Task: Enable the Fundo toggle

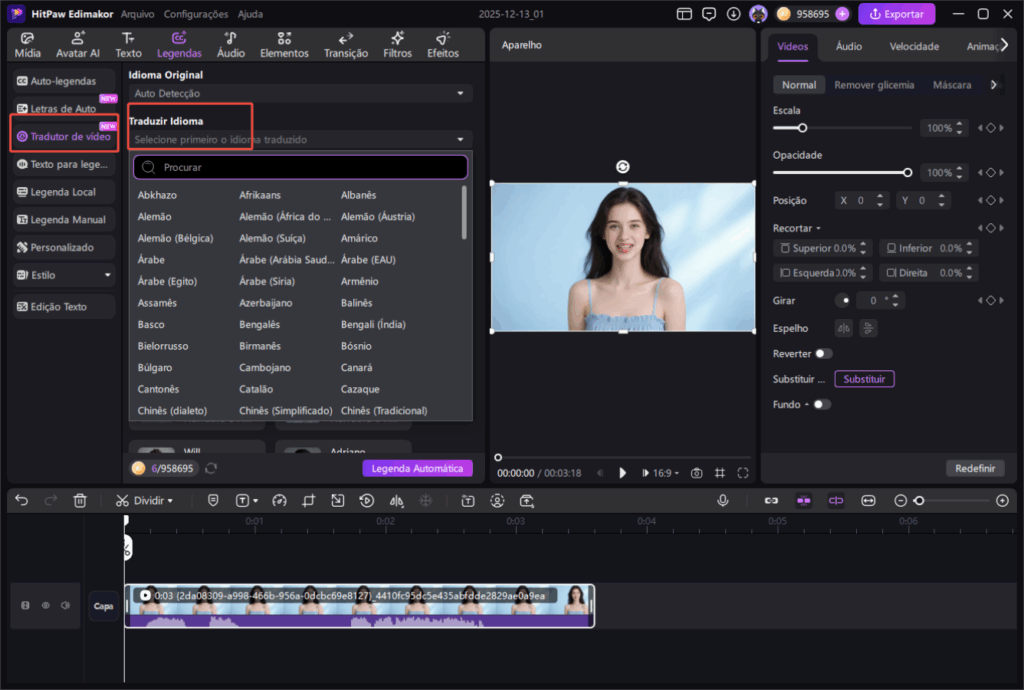Action: (821, 404)
